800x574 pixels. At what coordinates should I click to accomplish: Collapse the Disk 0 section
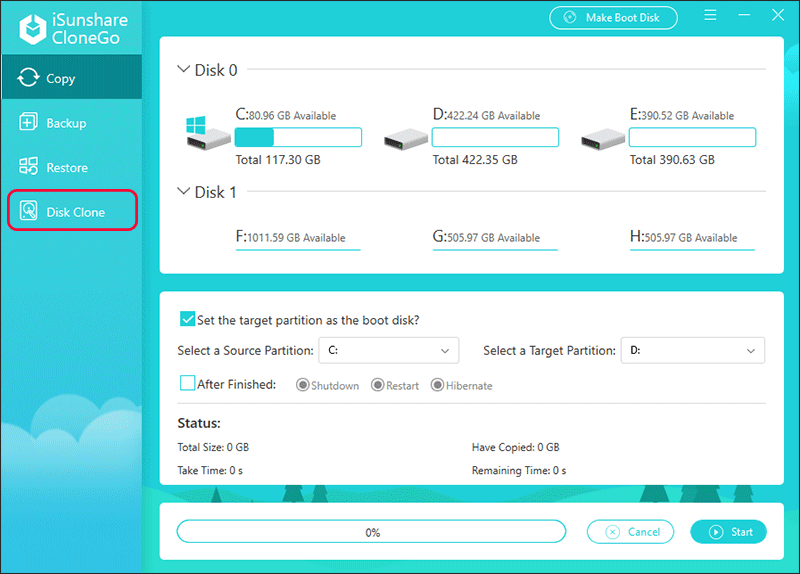pyautogui.click(x=183, y=70)
